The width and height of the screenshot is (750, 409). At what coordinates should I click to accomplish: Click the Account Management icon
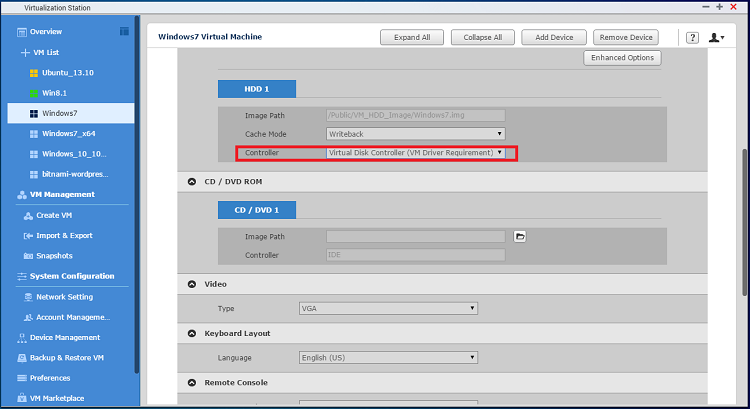(28, 318)
